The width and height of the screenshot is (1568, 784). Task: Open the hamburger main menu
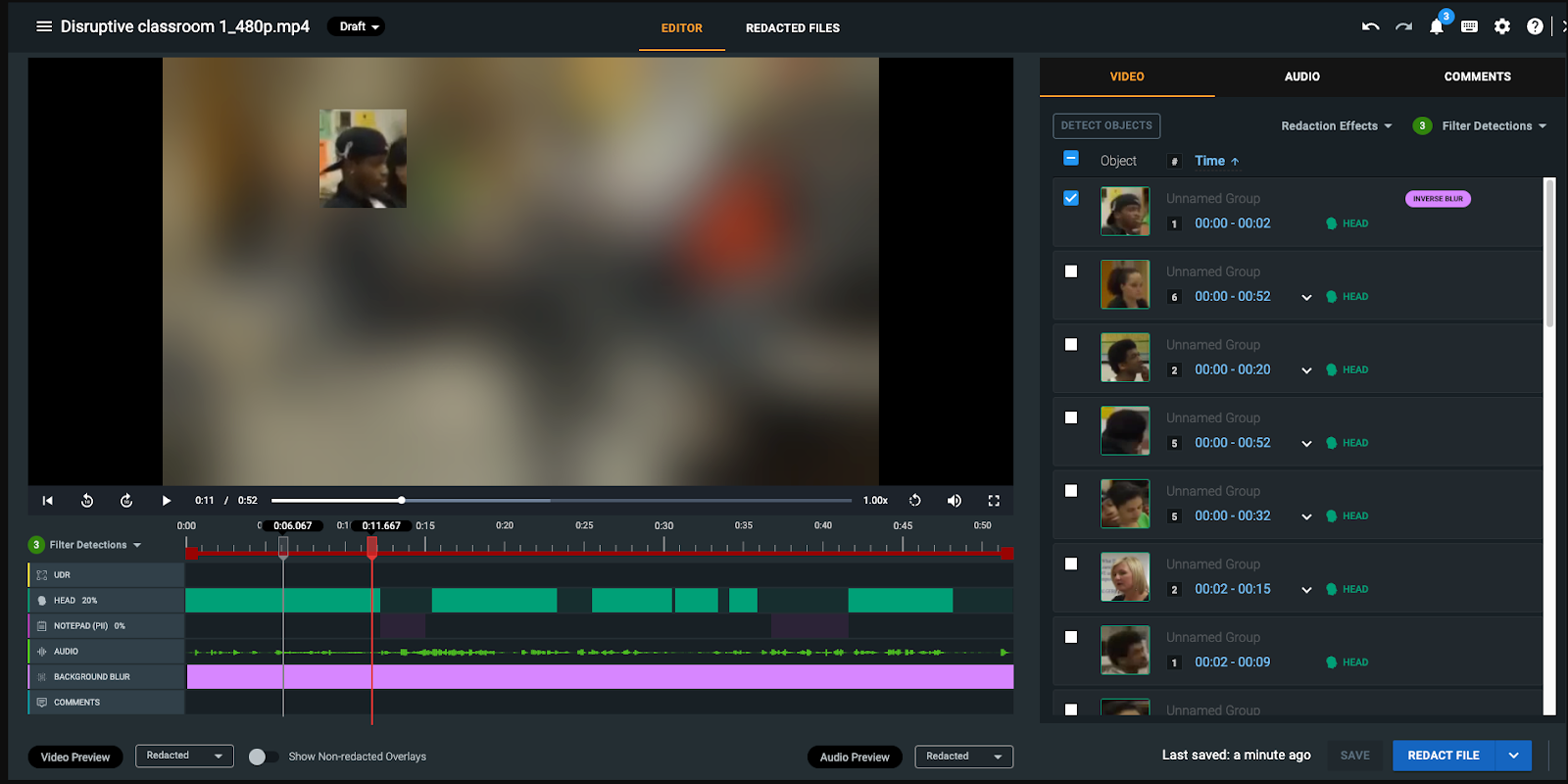click(x=44, y=26)
